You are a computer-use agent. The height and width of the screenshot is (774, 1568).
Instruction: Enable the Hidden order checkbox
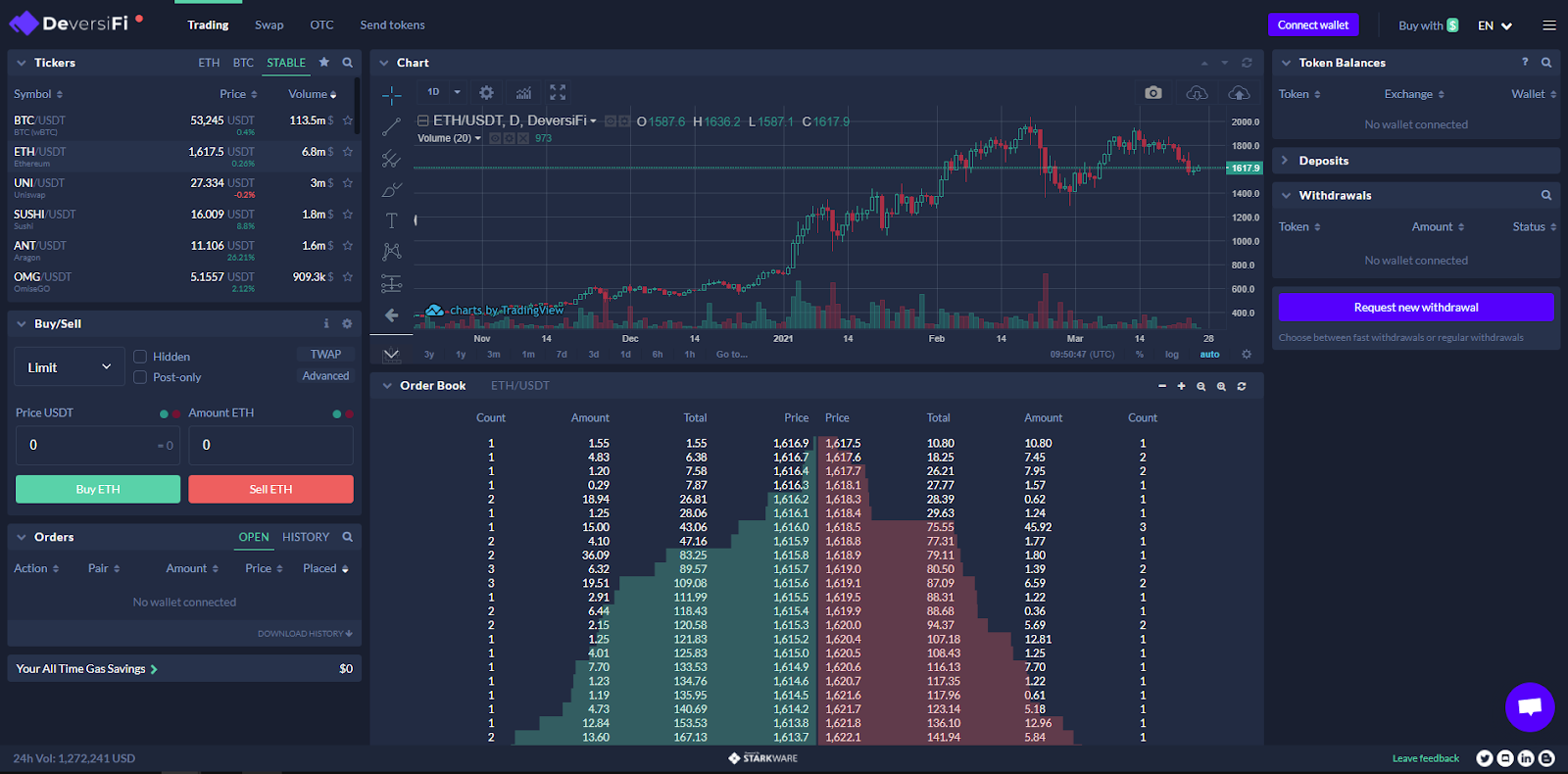pos(140,357)
